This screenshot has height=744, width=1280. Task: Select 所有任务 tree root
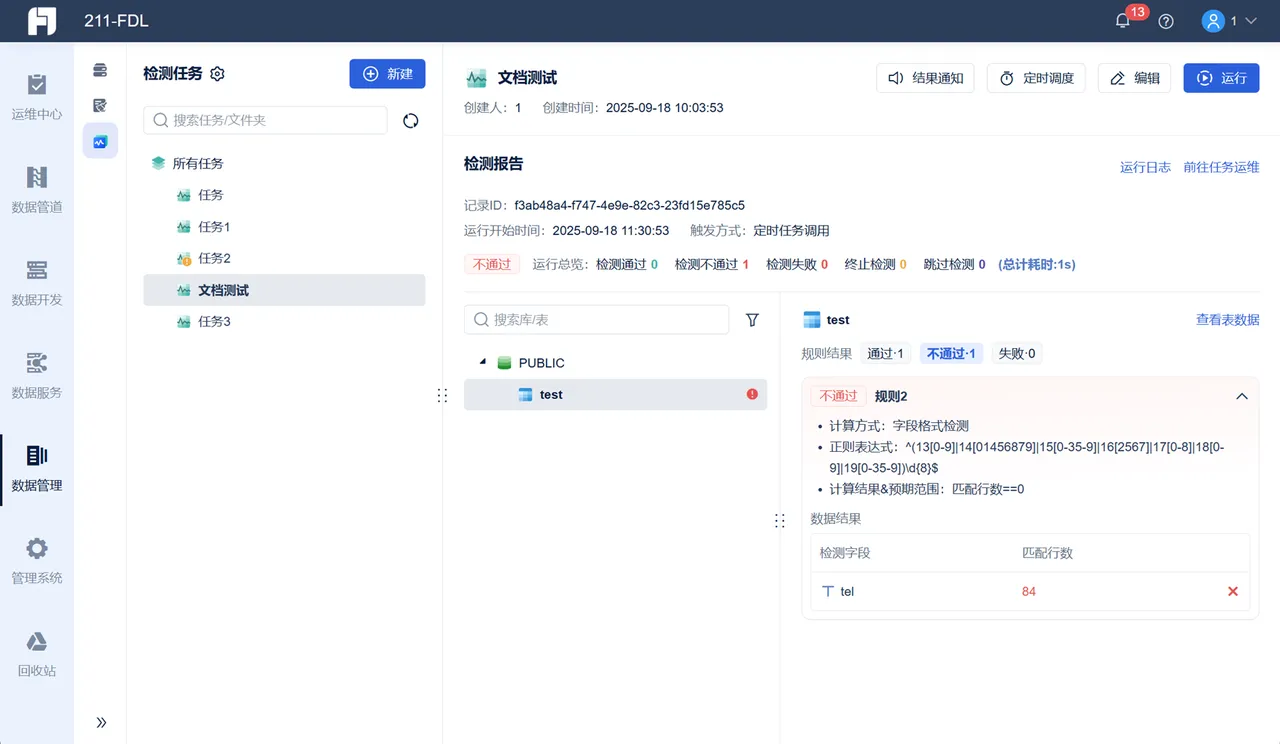click(198, 163)
